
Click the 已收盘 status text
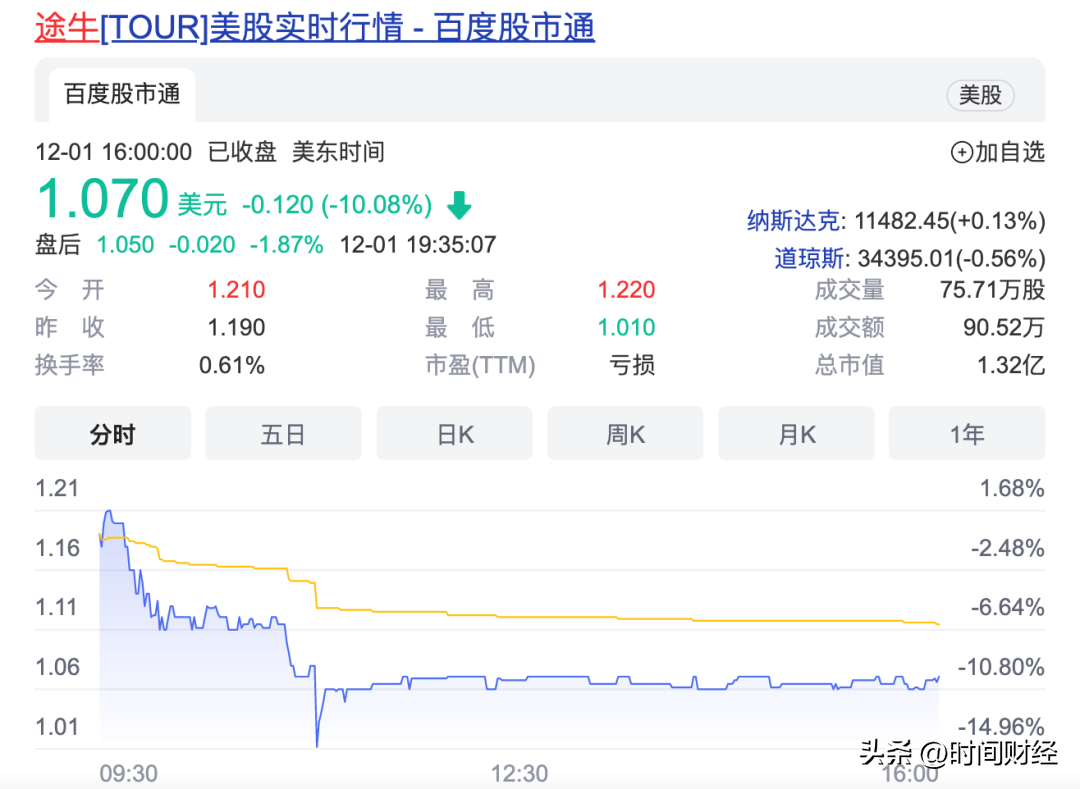[x=242, y=152]
